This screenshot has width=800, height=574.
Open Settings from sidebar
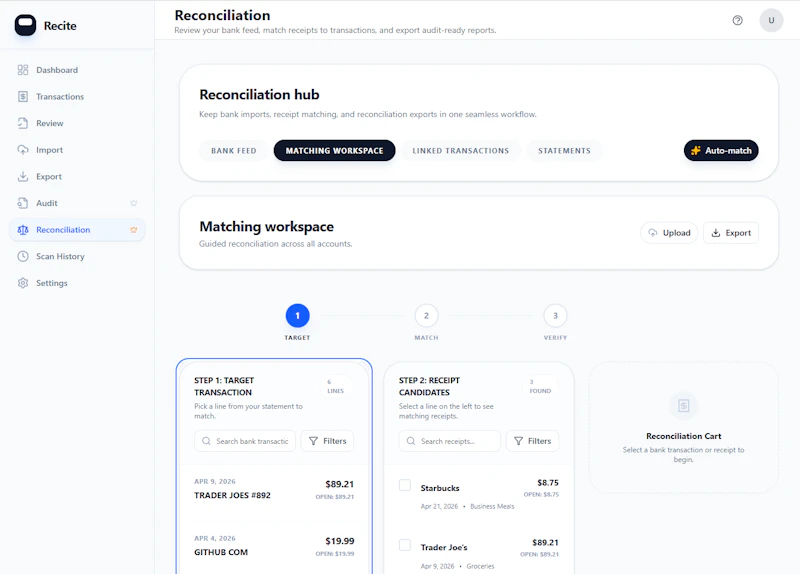coord(77,283)
